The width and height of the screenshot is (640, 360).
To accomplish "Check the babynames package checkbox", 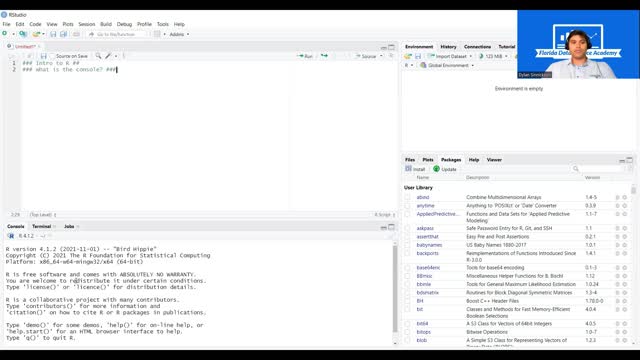I will [x=407, y=245].
